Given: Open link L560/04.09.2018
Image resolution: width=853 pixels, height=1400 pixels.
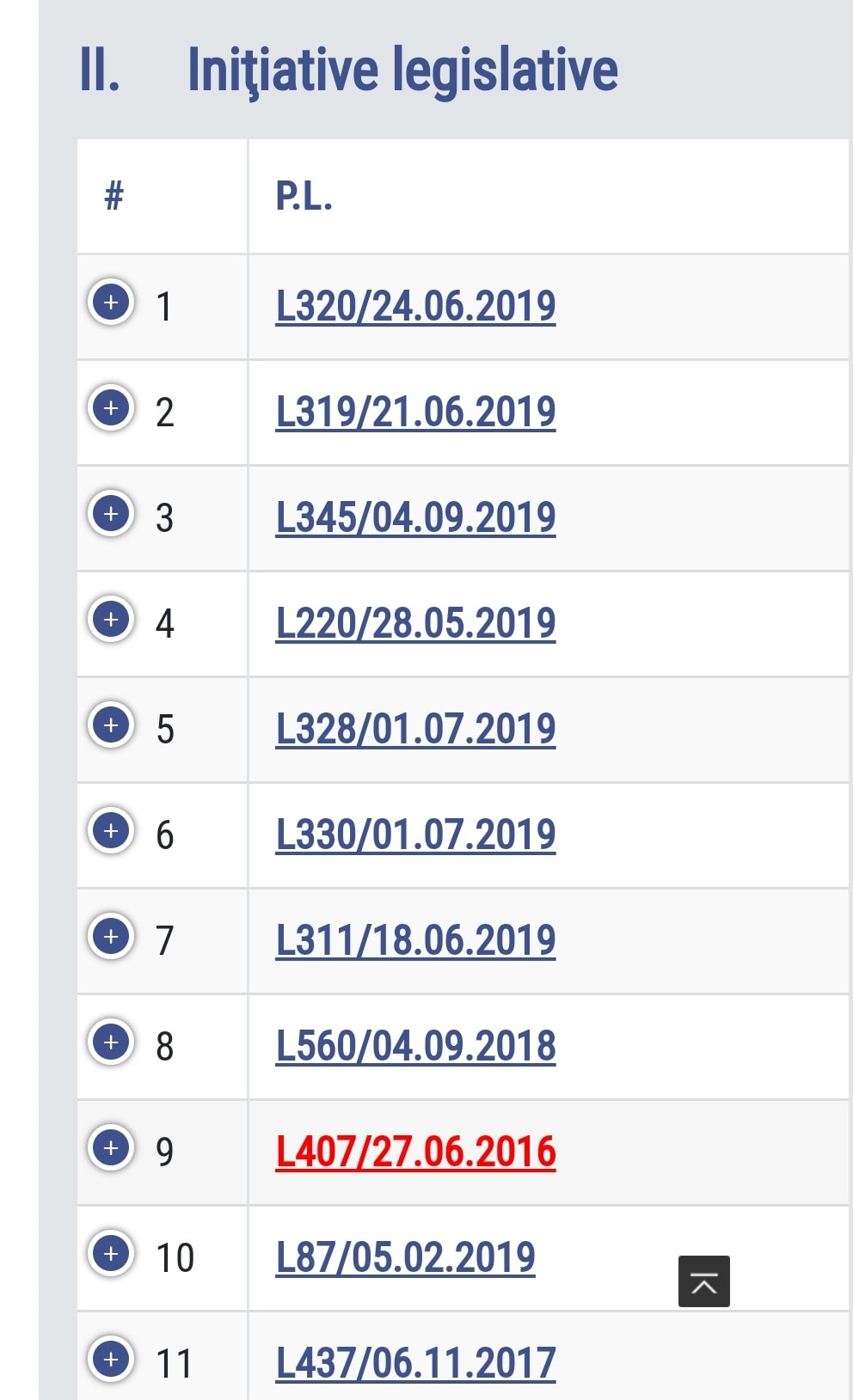Looking at the screenshot, I should (415, 1046).
